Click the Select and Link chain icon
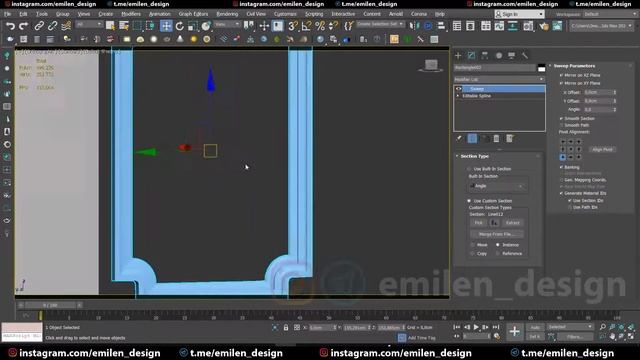640x360 pixels. (39, 26)
